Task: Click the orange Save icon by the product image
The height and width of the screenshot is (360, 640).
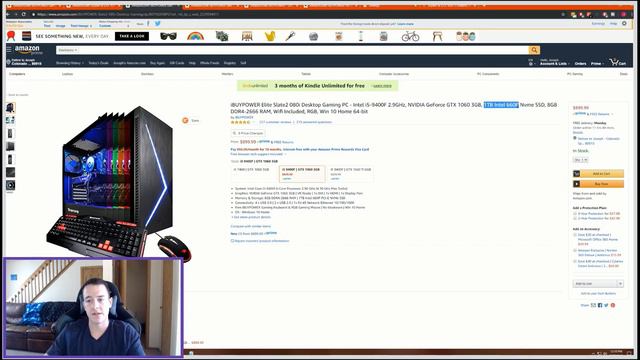Action: pyautogui.click(x=185, y=120)
